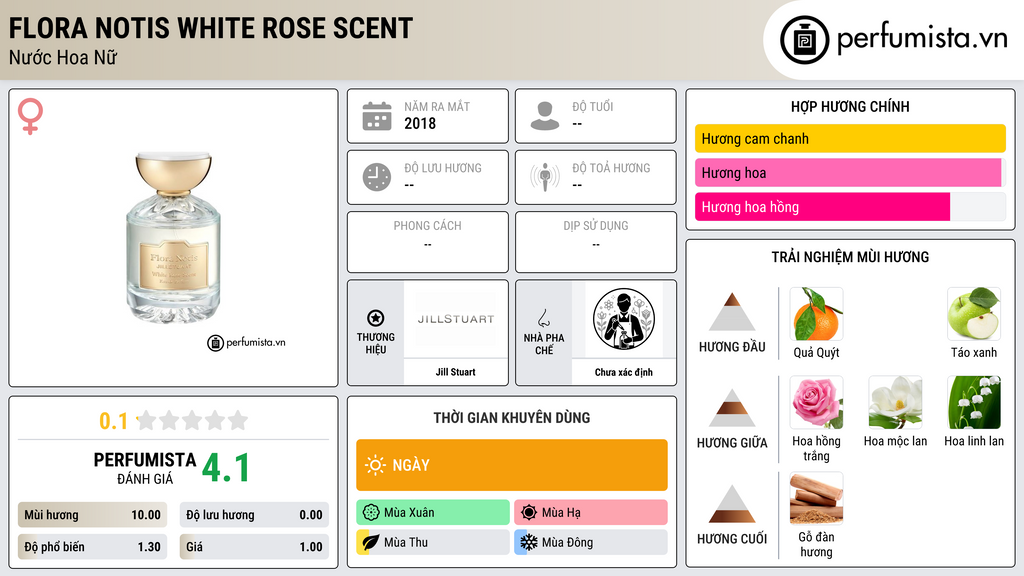This screenshot has height=576, width=1024.
Task: Click the perfumer illustration for Chưa xác định
Action: (624, 319)
